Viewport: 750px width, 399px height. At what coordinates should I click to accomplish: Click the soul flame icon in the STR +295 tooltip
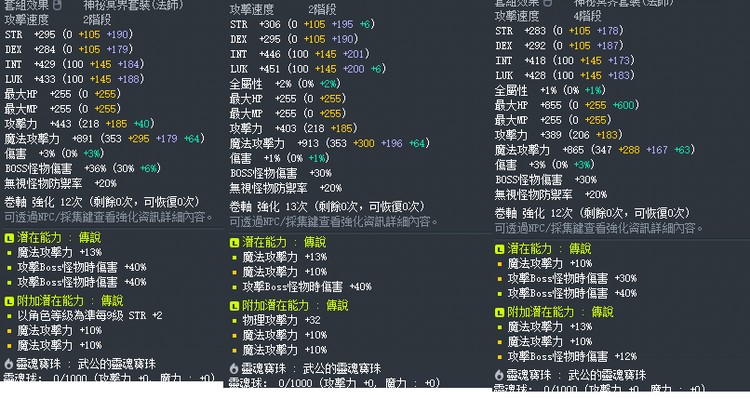9,364
